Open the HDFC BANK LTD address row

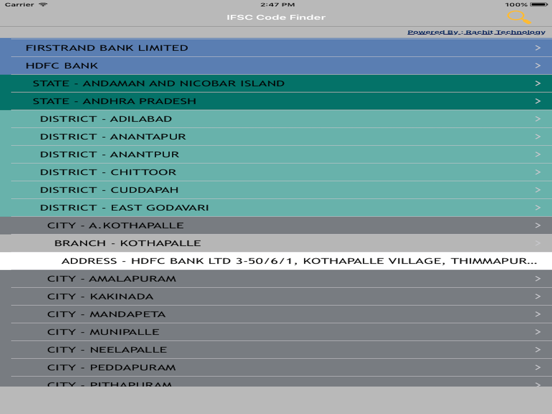(x=276, y=261)
